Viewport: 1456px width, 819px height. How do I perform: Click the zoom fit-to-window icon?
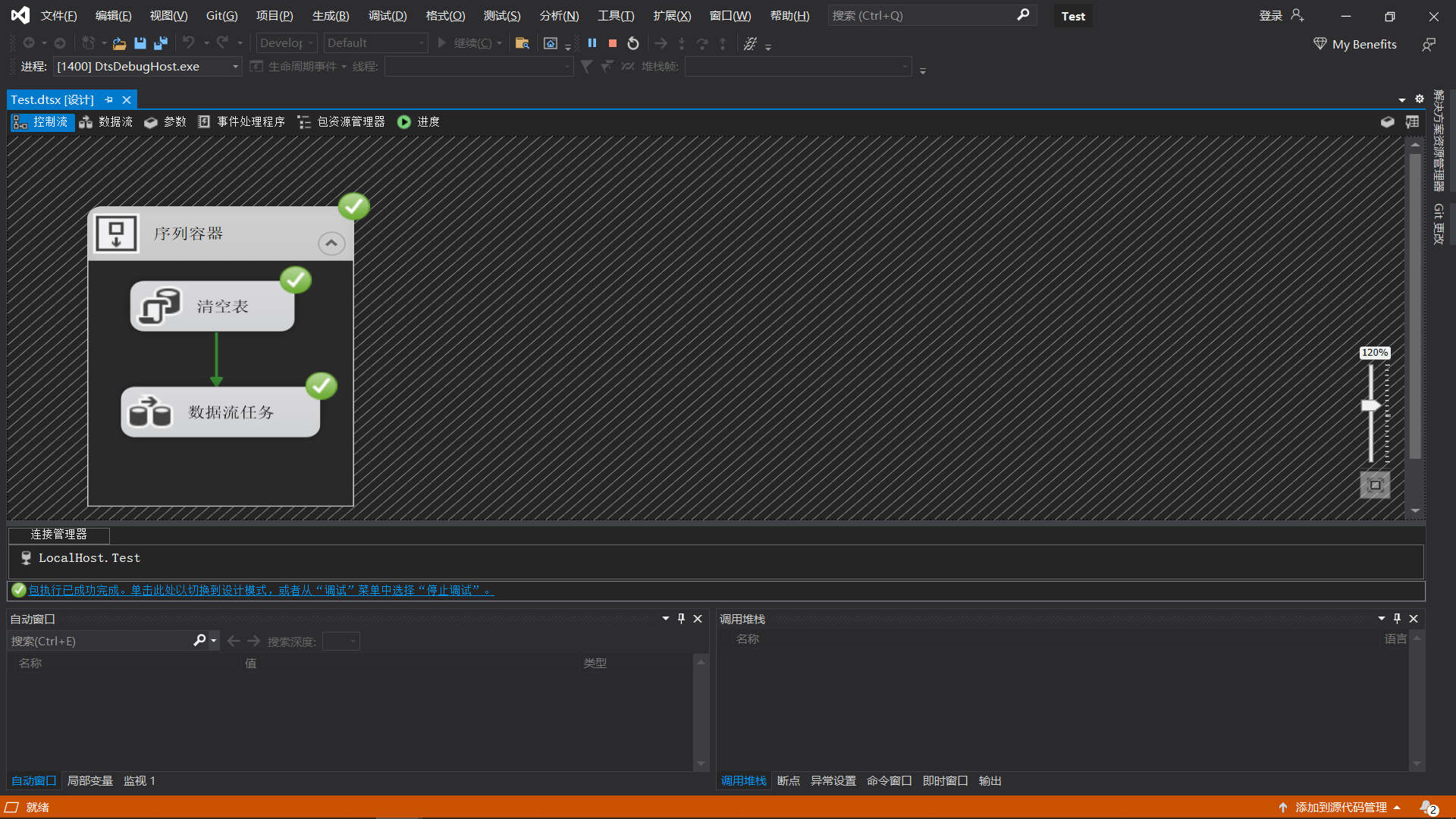pos(1375,485)
